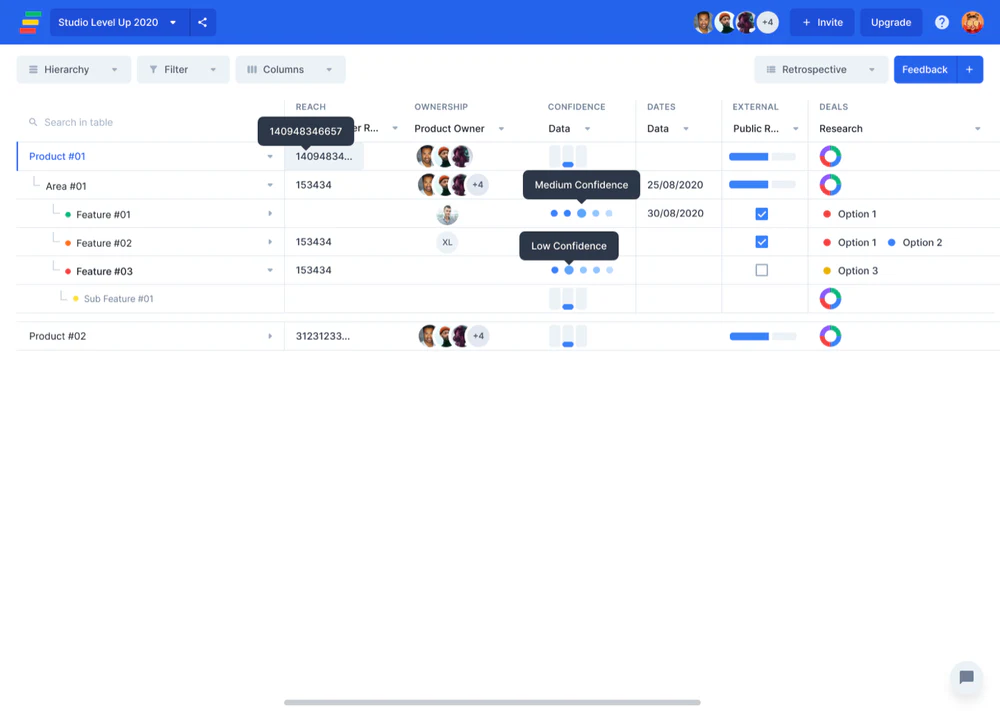Screen dimensions: 1000x711
Task: Open the chat bubble icon at bottom right
Action: click(x=966, y=677)
